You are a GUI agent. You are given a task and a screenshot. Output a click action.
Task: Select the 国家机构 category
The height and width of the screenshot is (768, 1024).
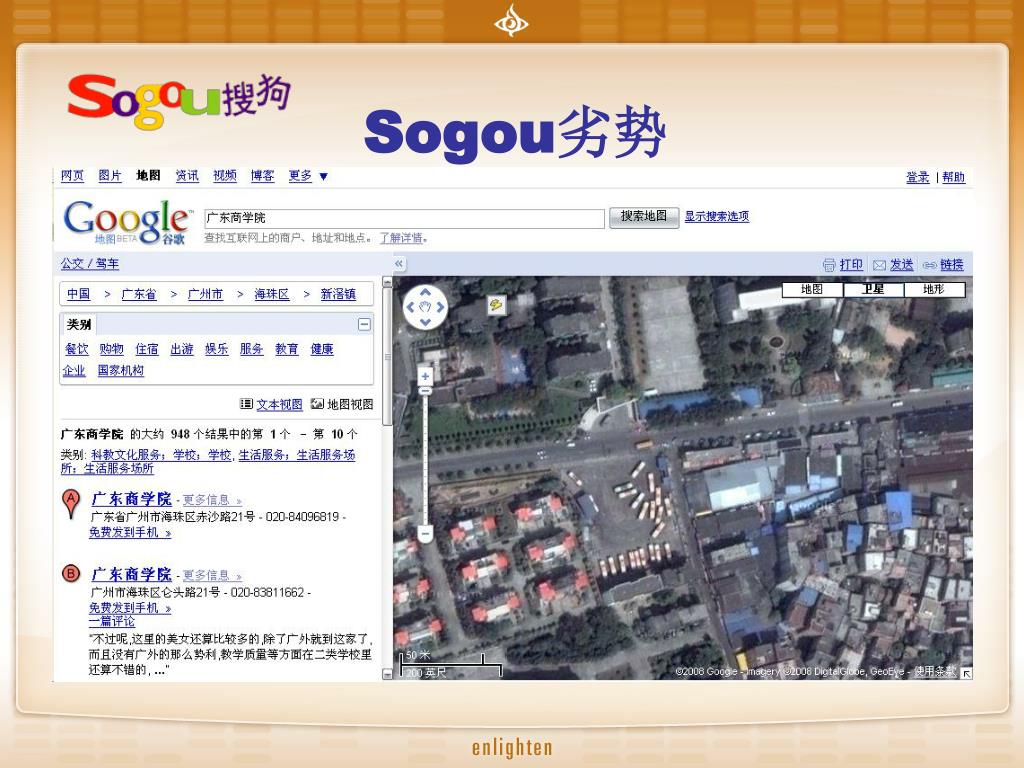coord(121,371)
